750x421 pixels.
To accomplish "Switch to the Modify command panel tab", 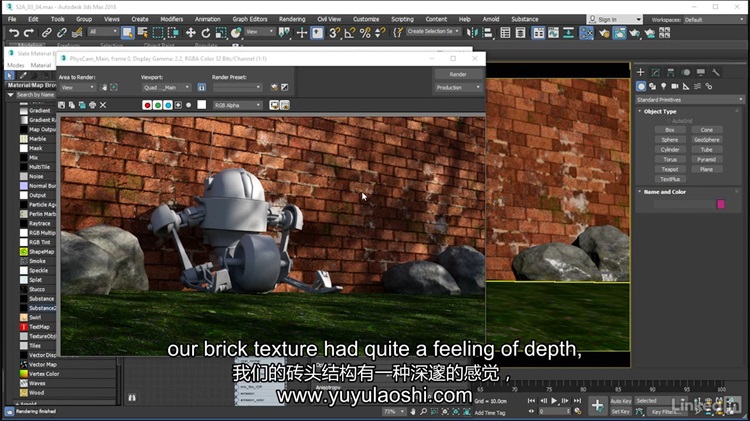I will click(655, 72).
